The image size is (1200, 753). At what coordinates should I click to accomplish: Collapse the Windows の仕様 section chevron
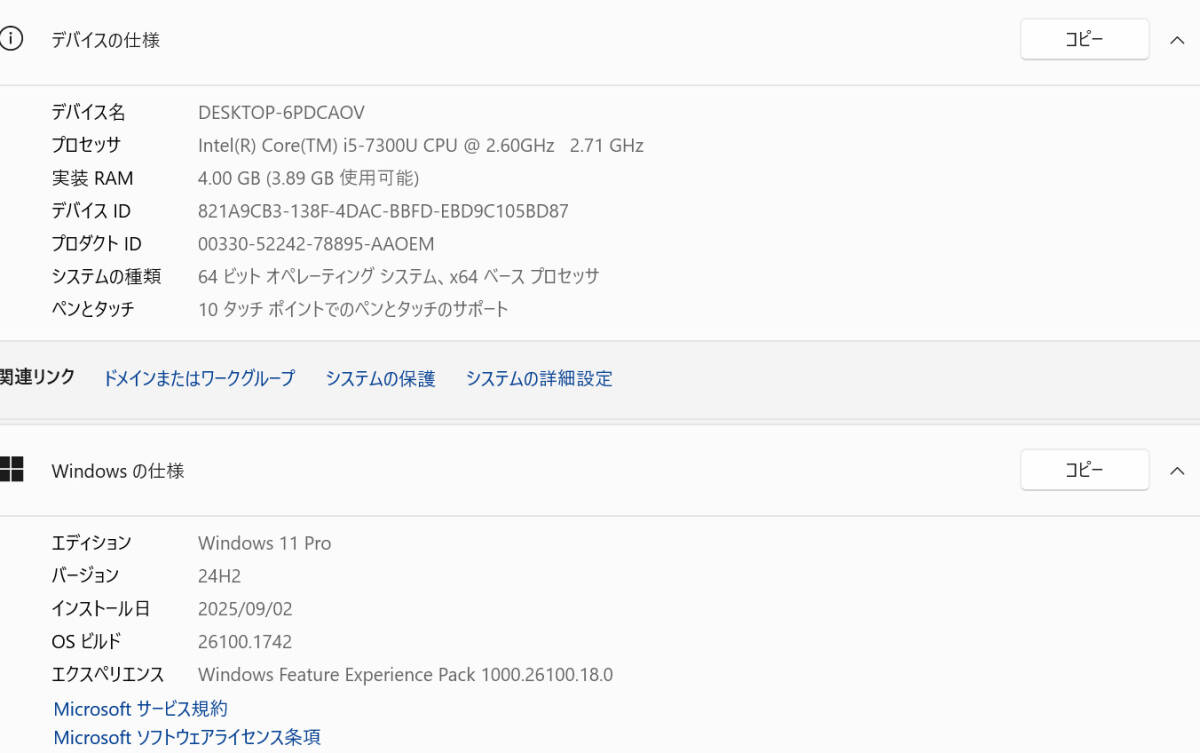click(x=1177, y=471)
